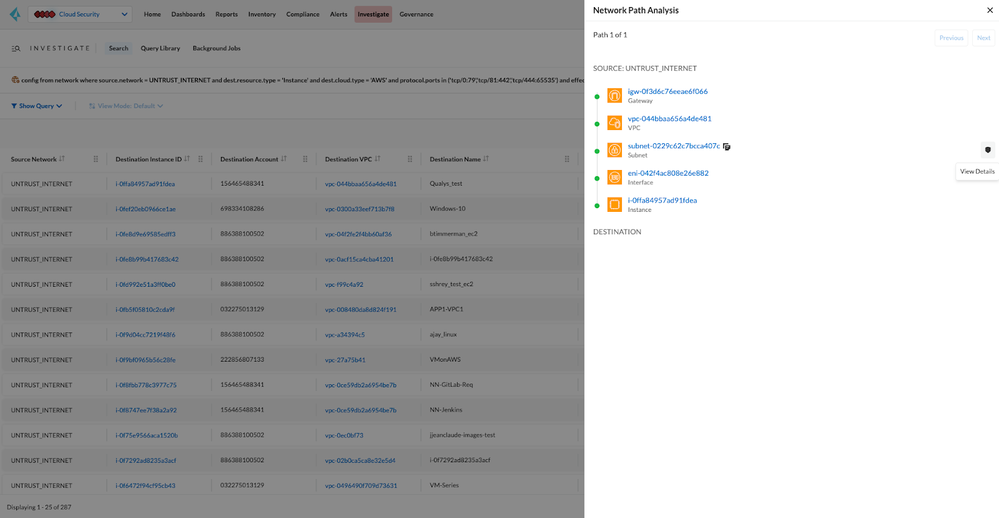Open VPC link vpc-f99c4a92

(x=344, y=284)
